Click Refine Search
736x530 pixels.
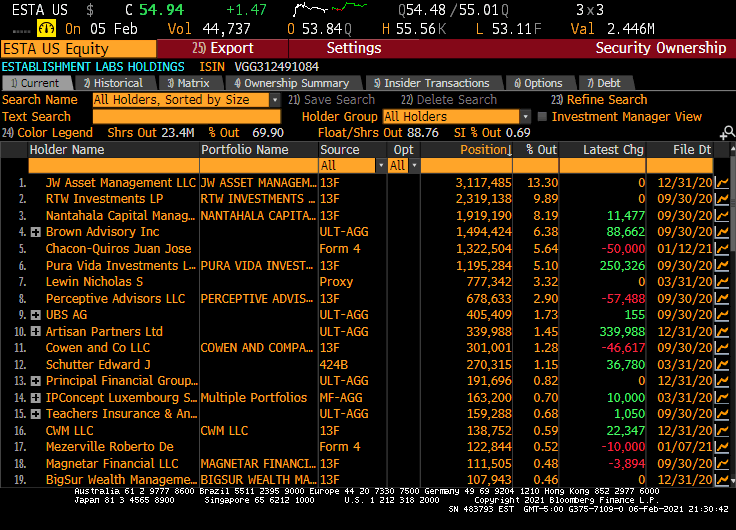(599, 100)
